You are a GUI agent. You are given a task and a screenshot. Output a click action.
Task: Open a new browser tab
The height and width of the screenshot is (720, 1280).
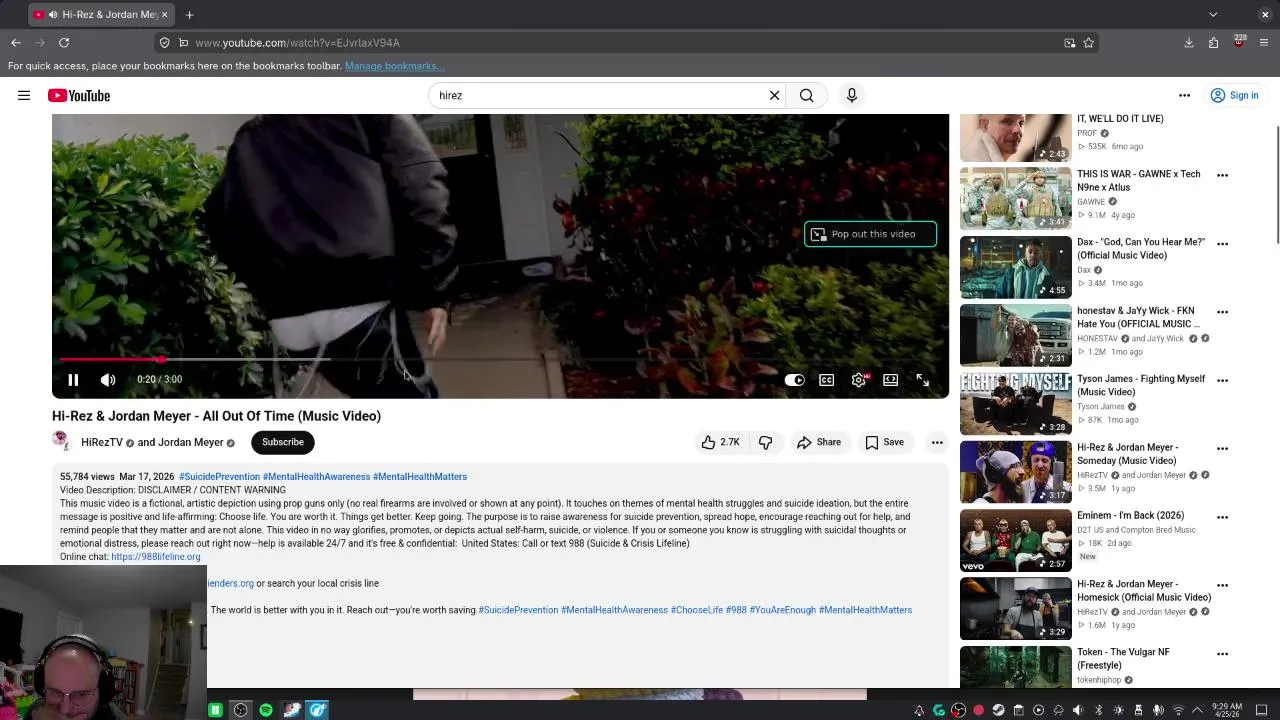point(189,14)
